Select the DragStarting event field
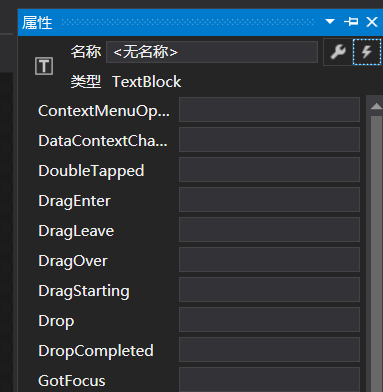 (x=269, y=290)
